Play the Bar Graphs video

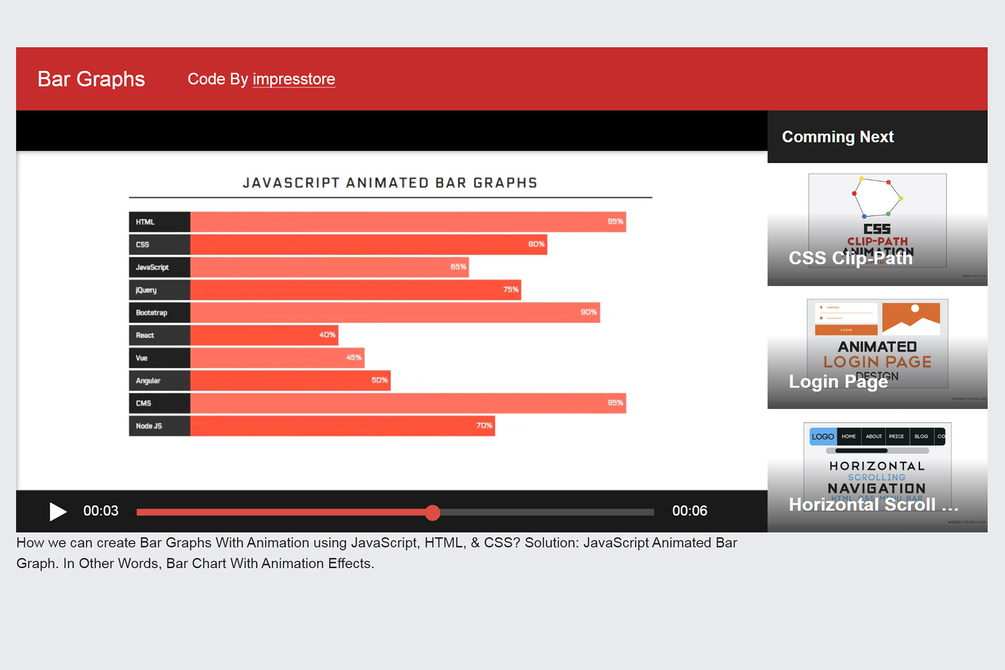pyautogui.click(x=58, y=511)
